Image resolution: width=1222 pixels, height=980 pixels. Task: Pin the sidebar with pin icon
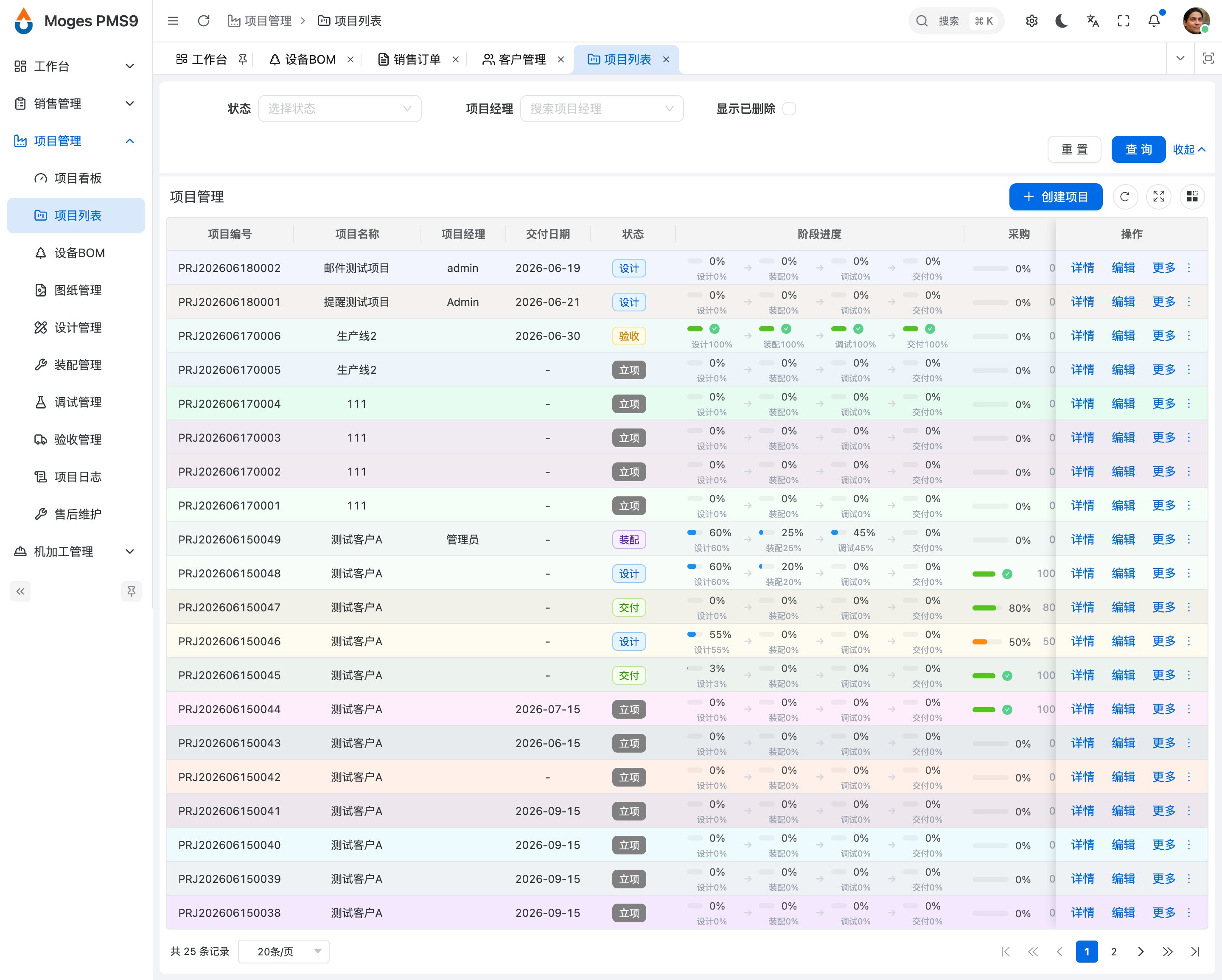tap(132, 591)
